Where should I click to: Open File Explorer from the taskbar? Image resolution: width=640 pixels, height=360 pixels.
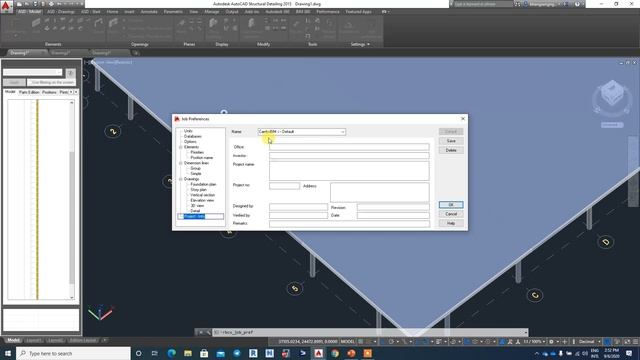click(x=188, y=353)
